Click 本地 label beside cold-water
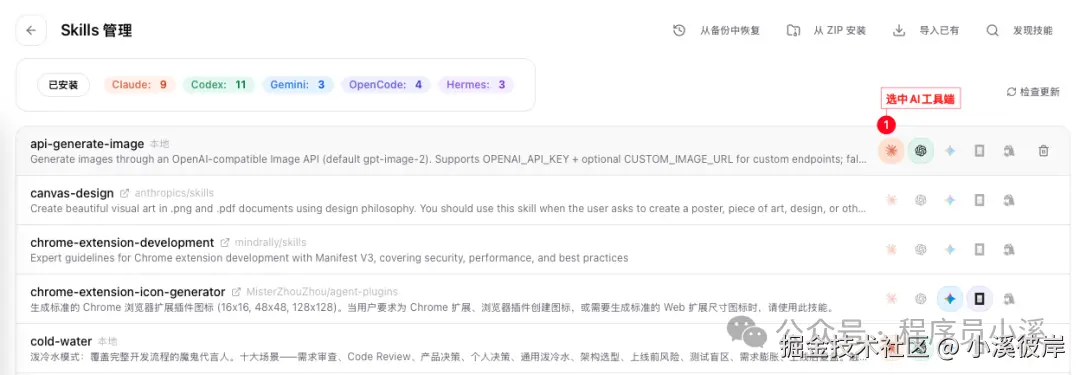Screen dimensions: 1080x375 pyautogui.click(x=107, y=341)
